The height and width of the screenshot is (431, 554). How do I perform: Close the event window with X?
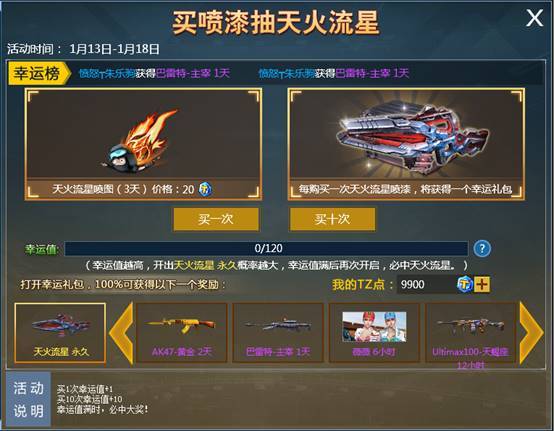tap(534, 18)
